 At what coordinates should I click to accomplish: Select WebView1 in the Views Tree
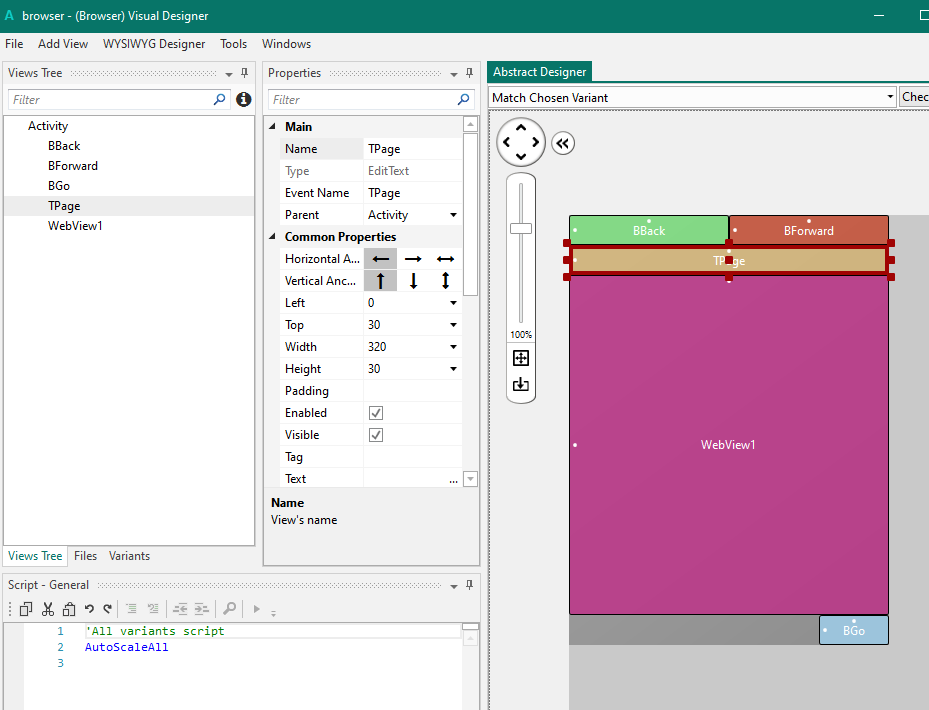tap(75, 226)
